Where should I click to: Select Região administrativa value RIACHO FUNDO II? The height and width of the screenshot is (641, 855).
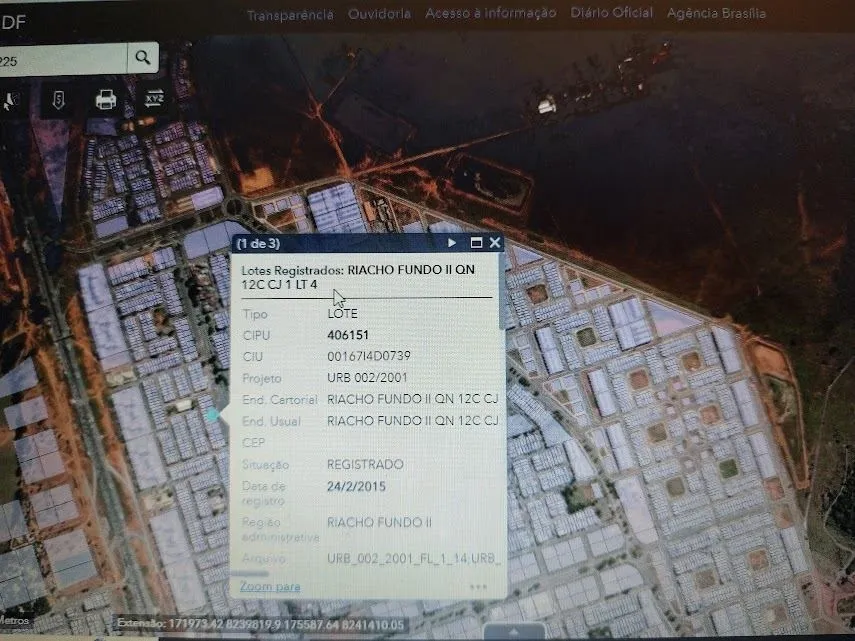pos(380,522)
